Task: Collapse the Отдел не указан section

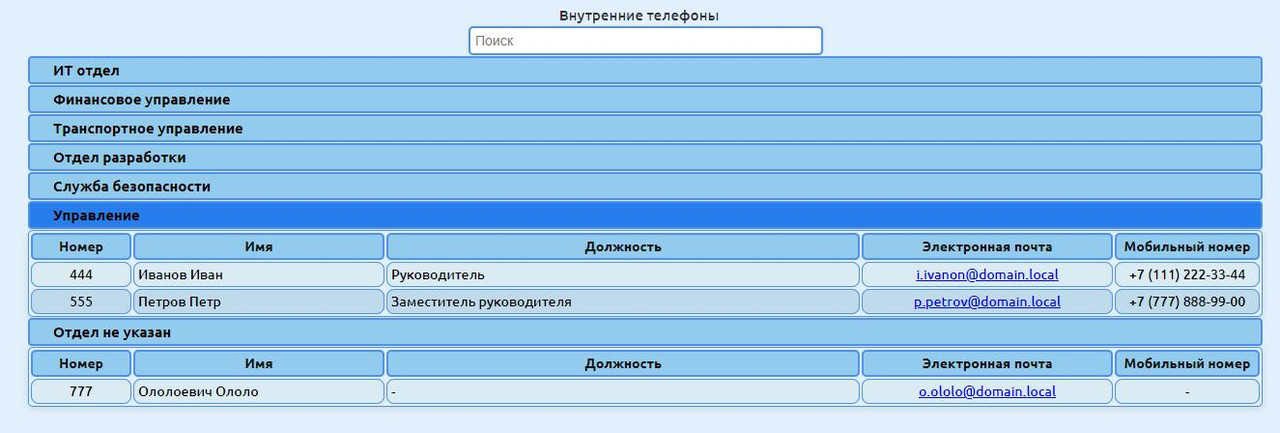Action: 645,333
